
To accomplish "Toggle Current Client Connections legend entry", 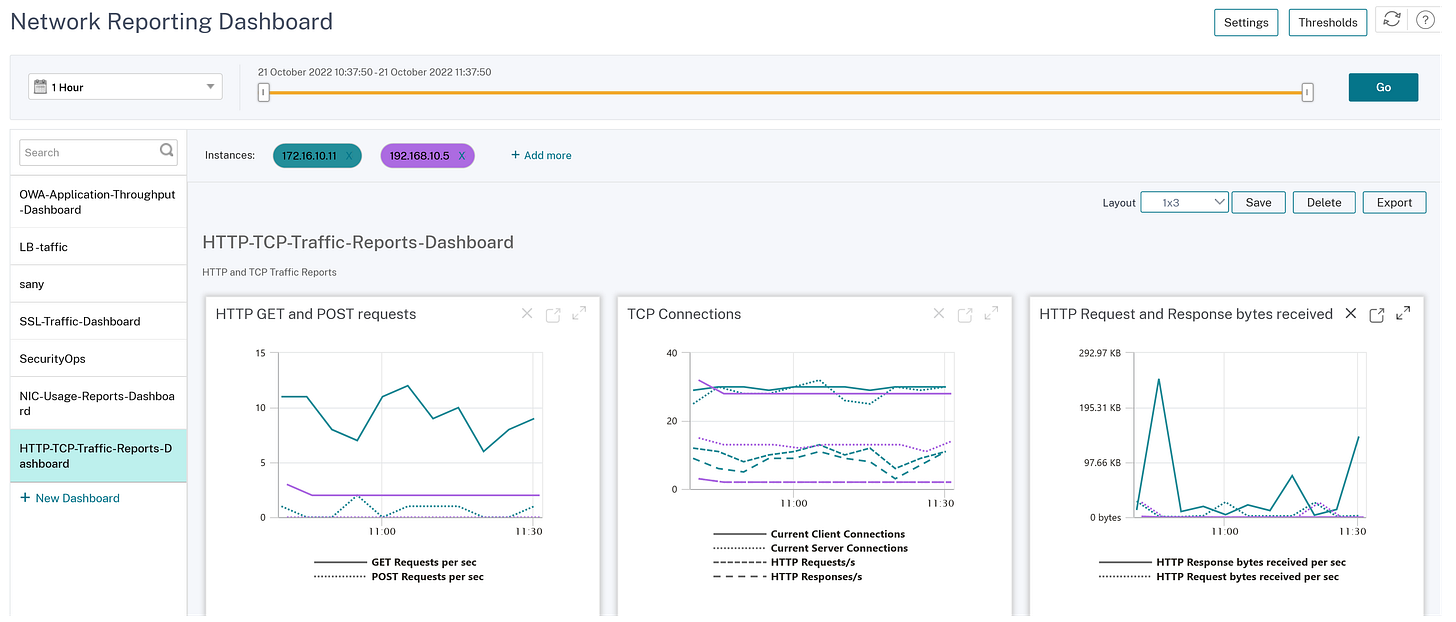I will pyautogui.click(x=809, y=534).
